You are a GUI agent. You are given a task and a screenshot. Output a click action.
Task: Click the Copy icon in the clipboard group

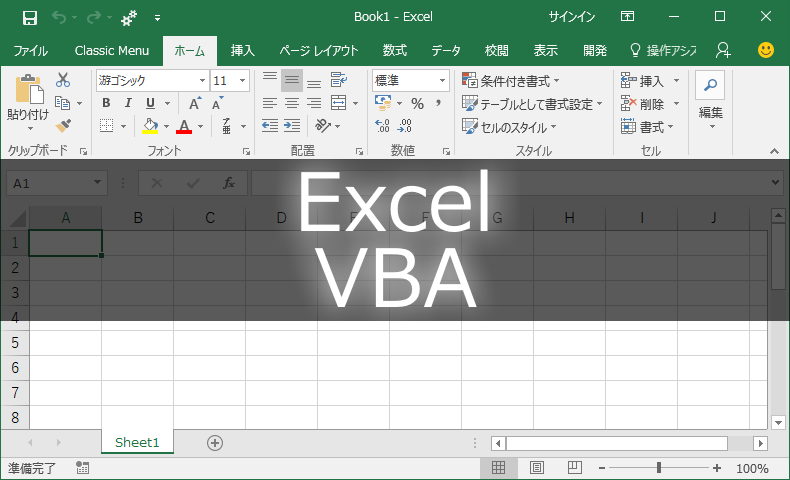click(x=62, y=103)
